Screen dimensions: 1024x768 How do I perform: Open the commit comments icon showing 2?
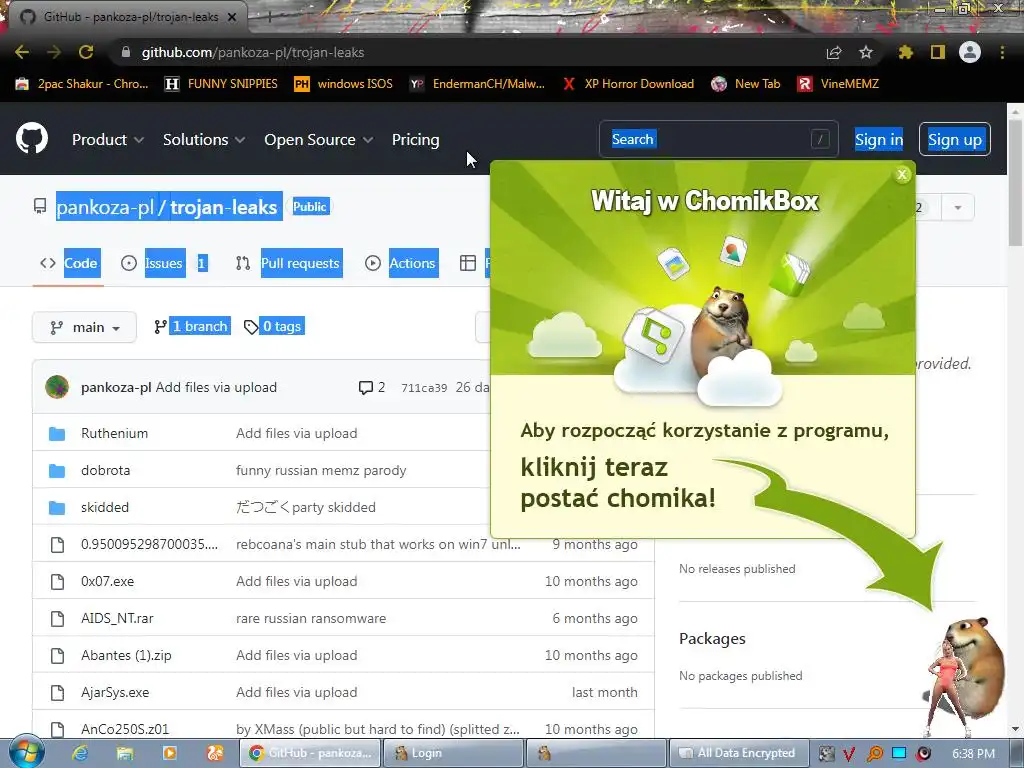[x=372, y=387]
